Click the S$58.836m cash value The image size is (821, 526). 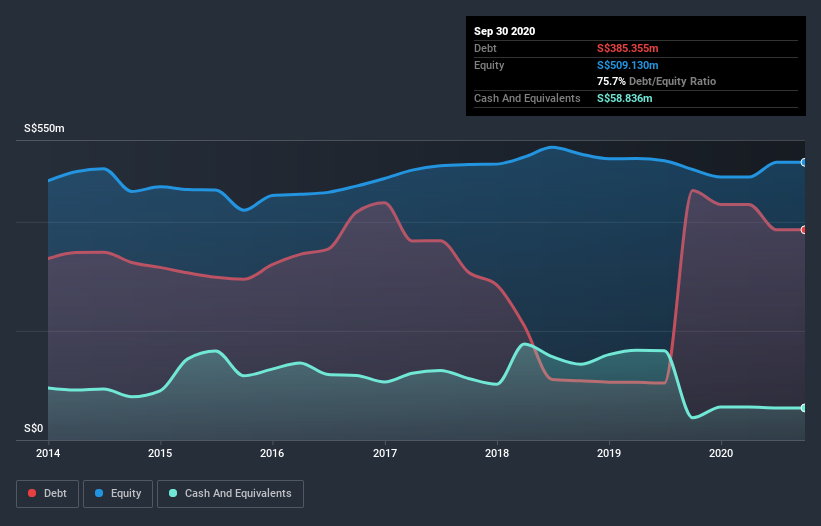pos(625,98)
